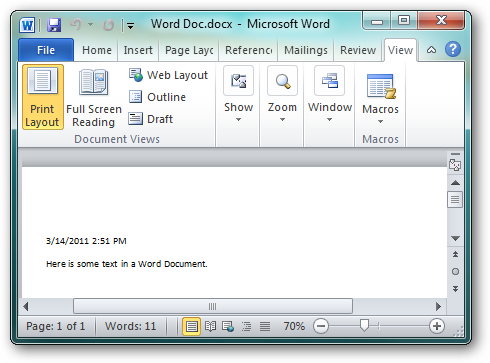Toggle the ruler icon above vertical scrollbar

(455, 164)
